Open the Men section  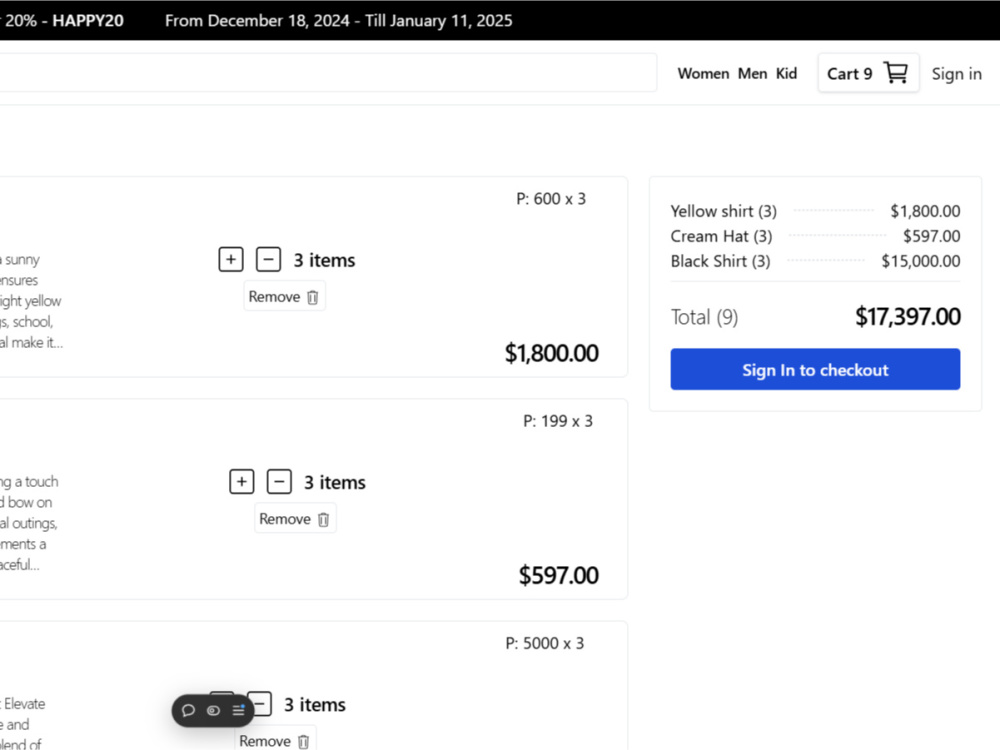coord(752,73)
